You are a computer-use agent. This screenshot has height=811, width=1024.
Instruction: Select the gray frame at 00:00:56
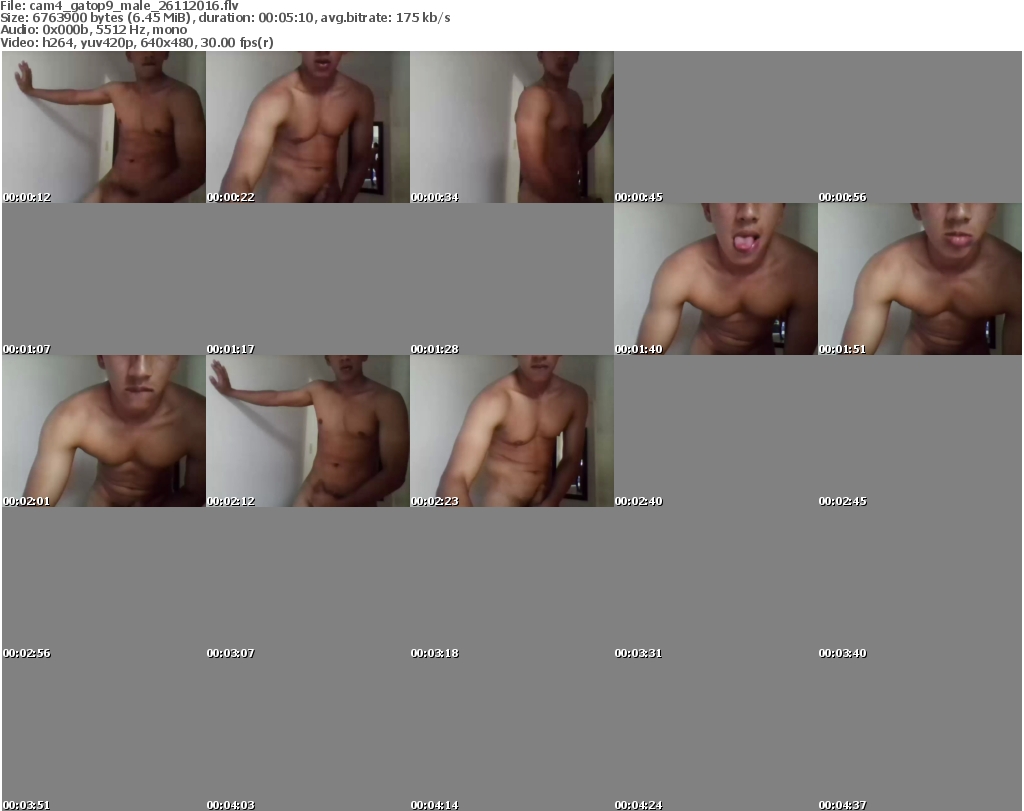(x=919, y=127)
